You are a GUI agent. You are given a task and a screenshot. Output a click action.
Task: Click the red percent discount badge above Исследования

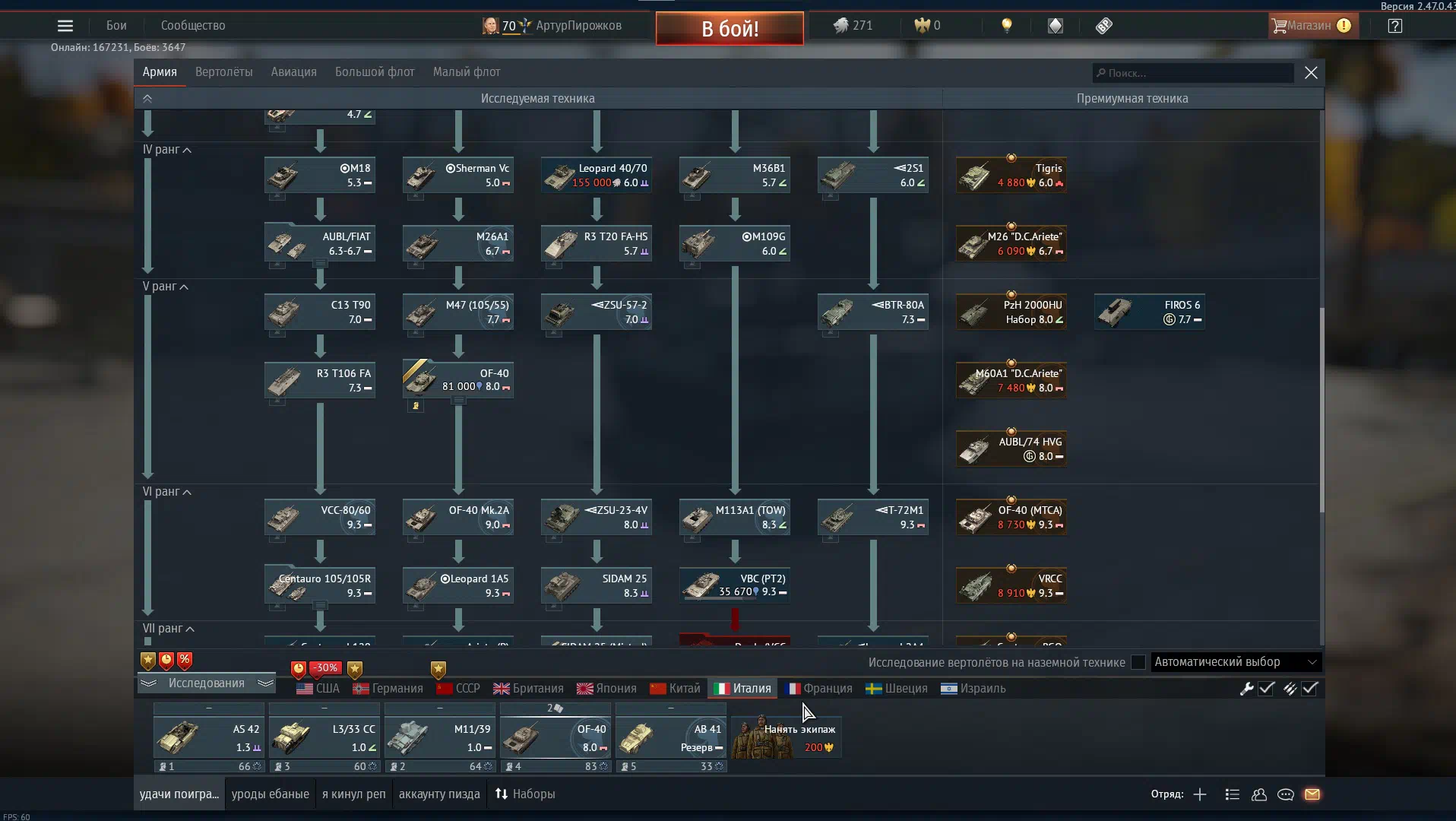[185, 661]
